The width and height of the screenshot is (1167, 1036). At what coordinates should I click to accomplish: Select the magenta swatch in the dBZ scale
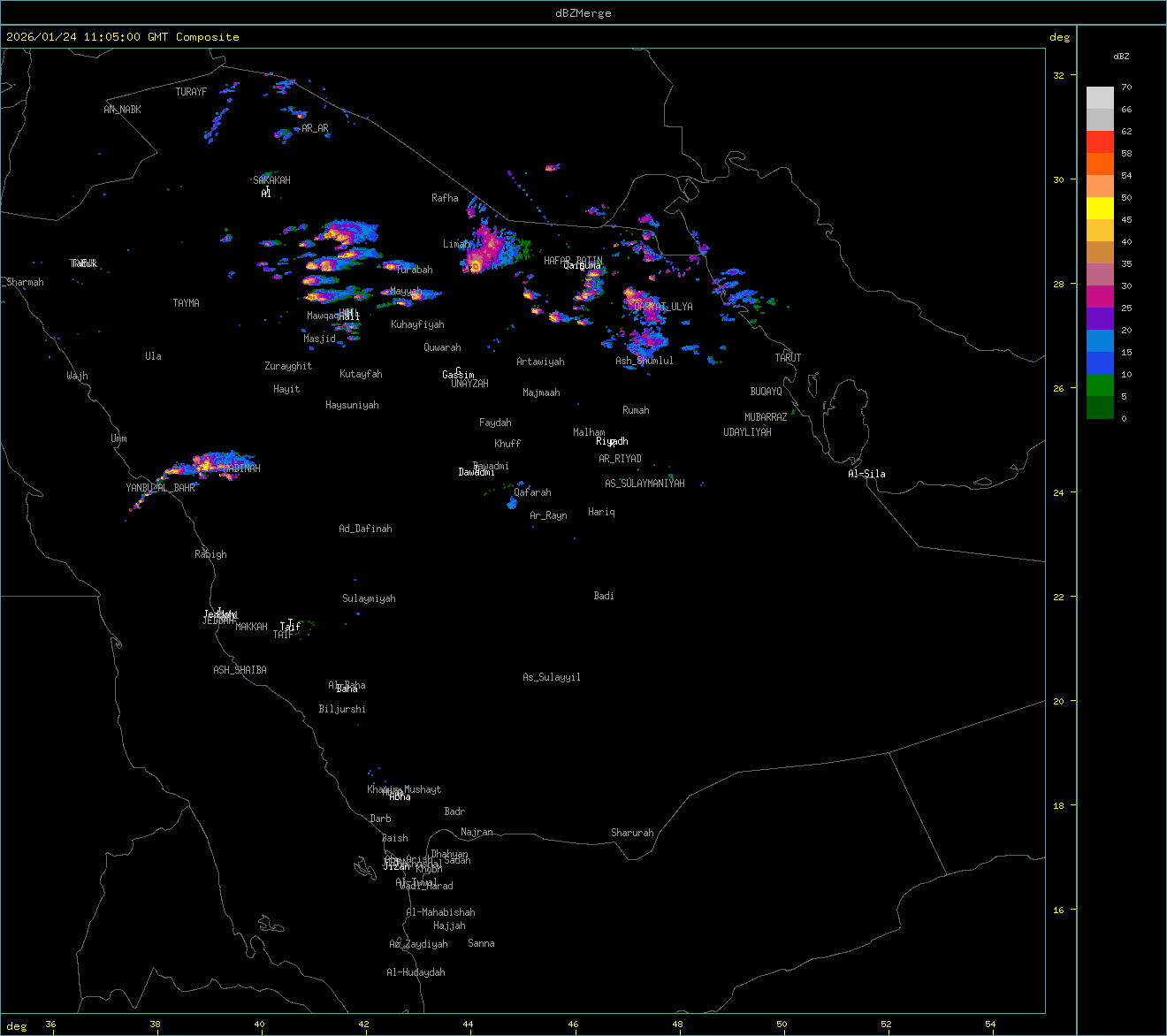pos(1100,296)
